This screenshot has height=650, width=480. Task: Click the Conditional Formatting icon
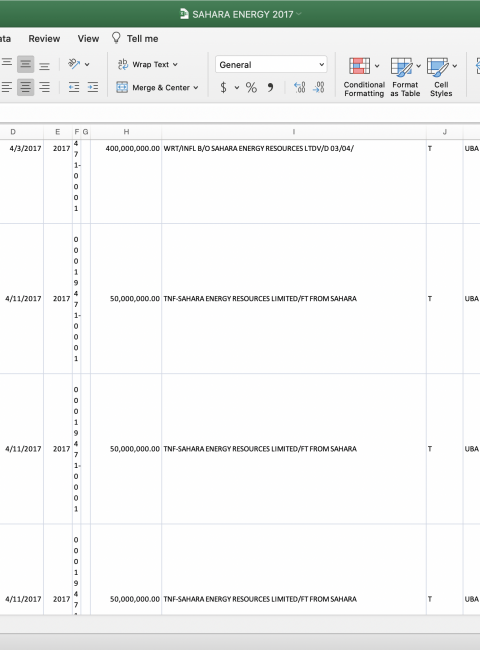[x=359, y=66]
